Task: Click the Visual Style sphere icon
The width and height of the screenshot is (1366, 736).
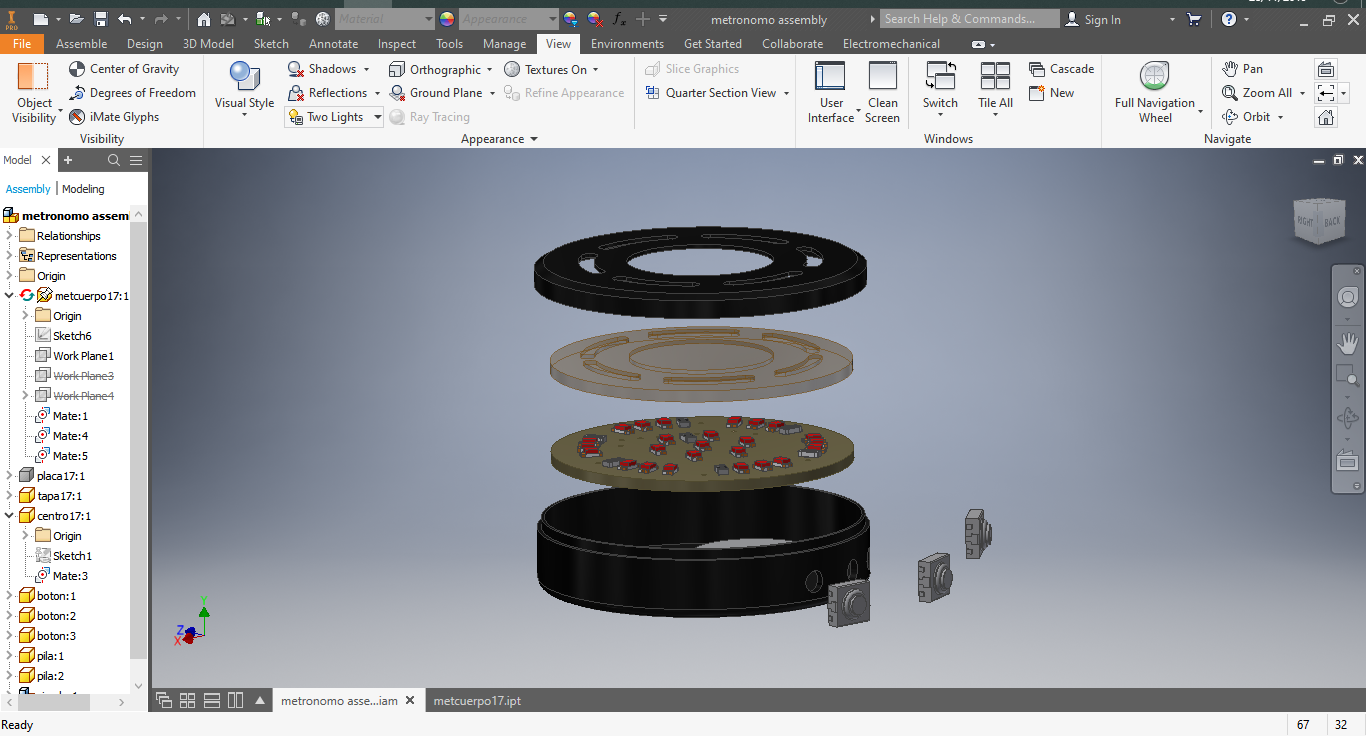Action: (x=244, y=76)
